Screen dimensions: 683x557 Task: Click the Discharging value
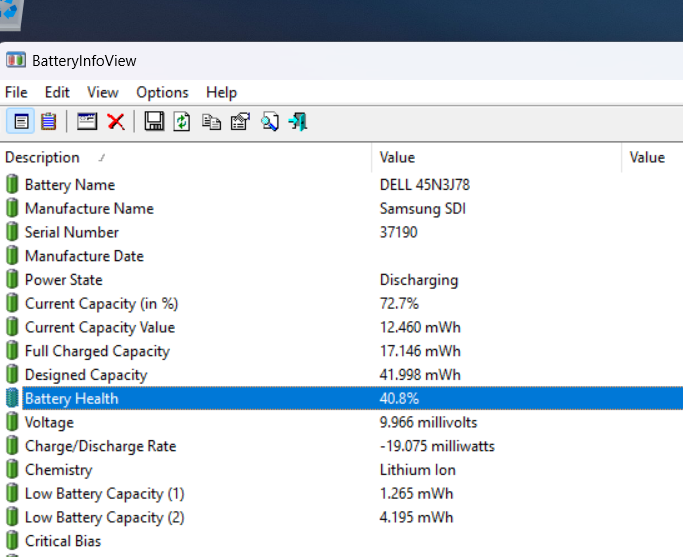pyautogui.click(x=419, y=280)
